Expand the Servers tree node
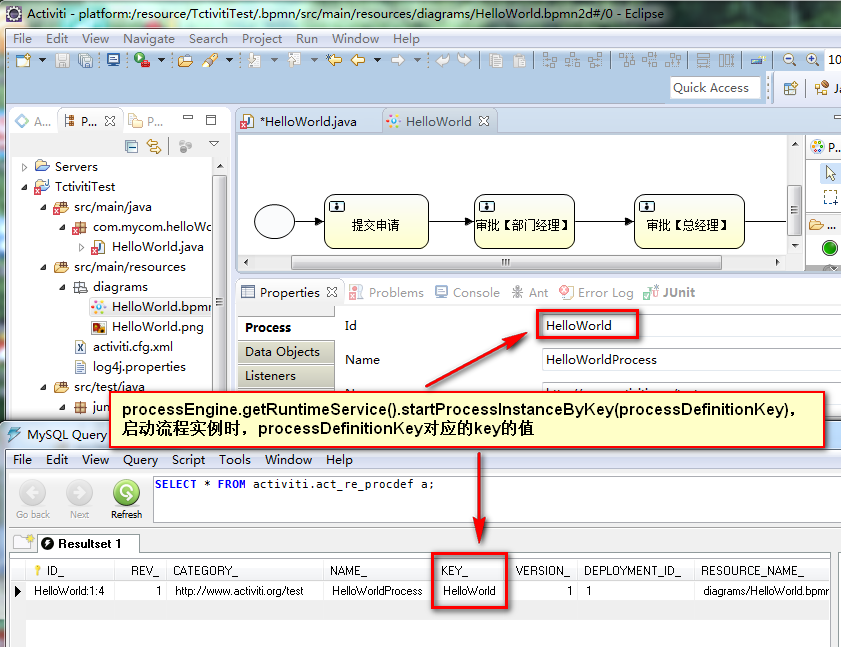This screenshot has height=647, width=841. 24,167
